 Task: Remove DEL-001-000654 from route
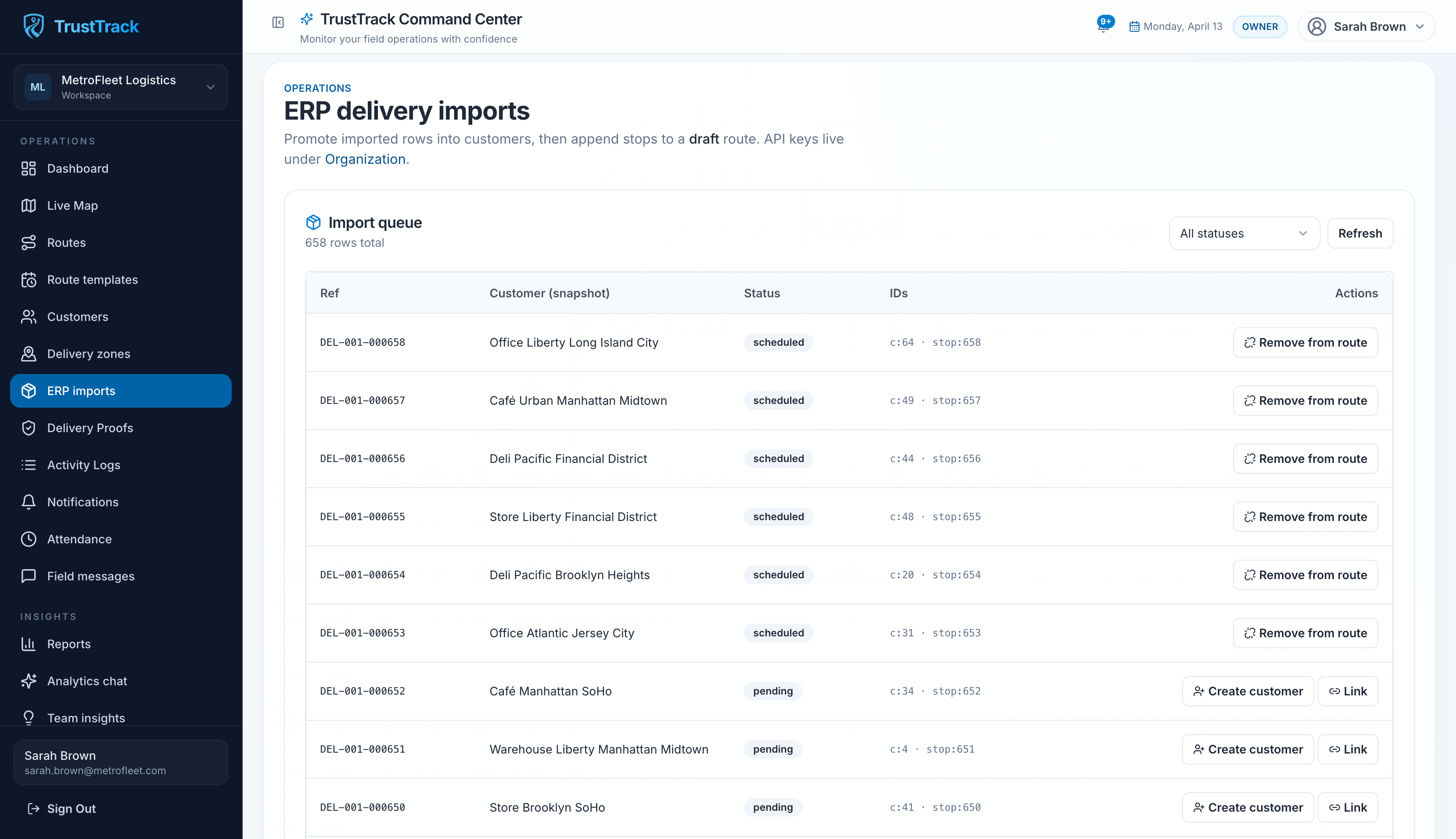tap(1305, 575)
